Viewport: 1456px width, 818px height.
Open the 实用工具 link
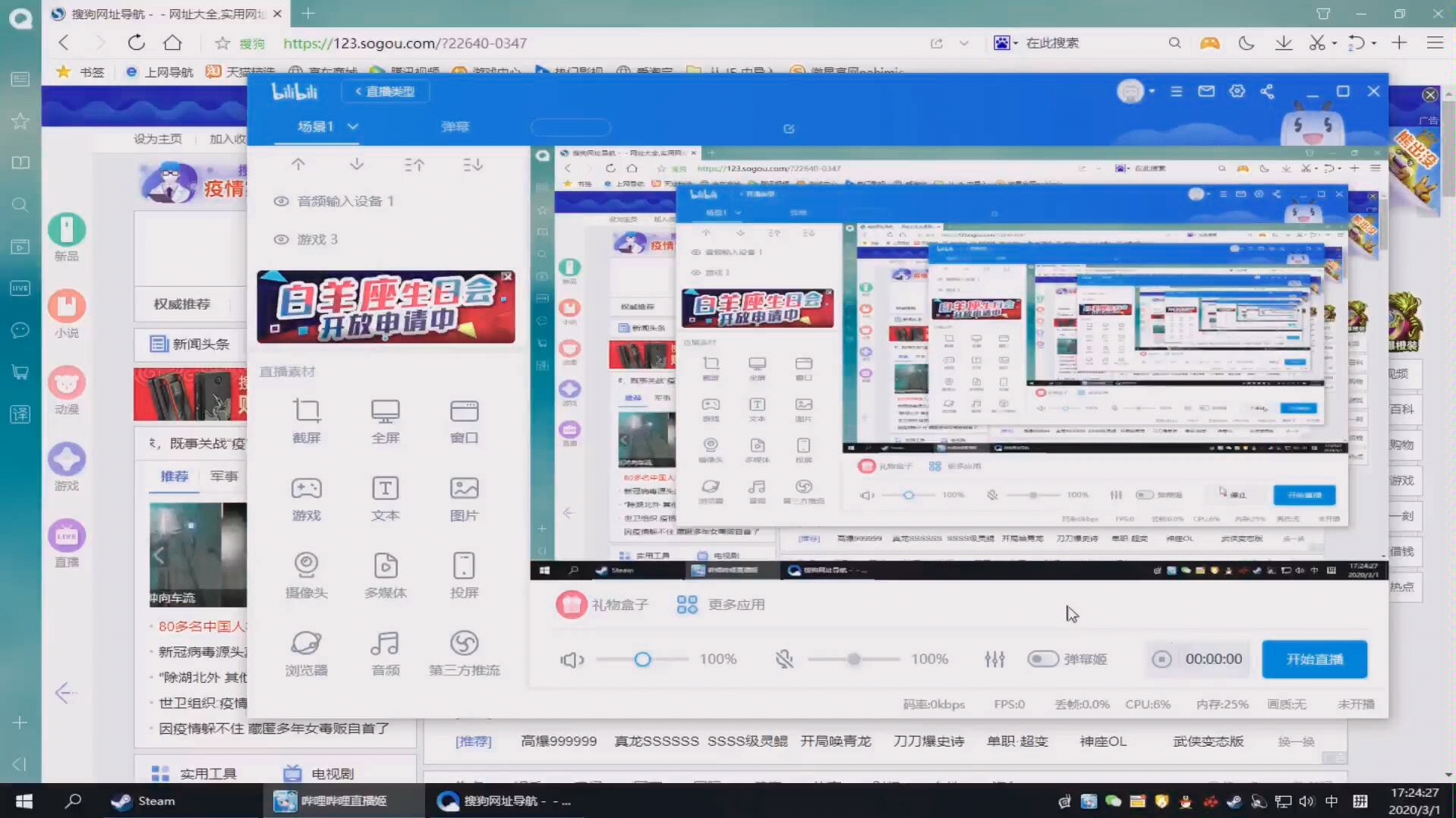(x=208, y=772)
